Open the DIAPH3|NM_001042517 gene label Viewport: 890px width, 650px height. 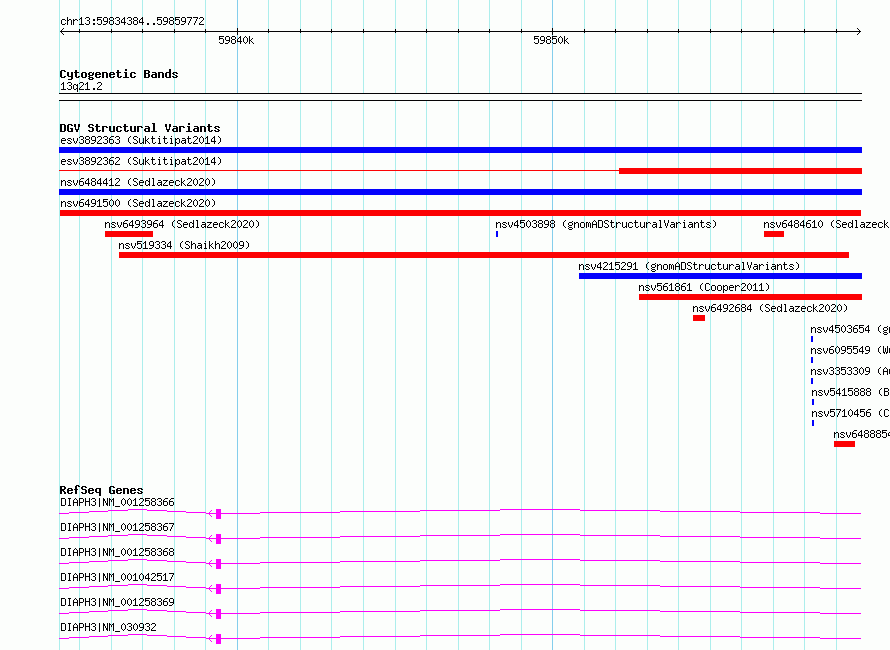[117, 577]
